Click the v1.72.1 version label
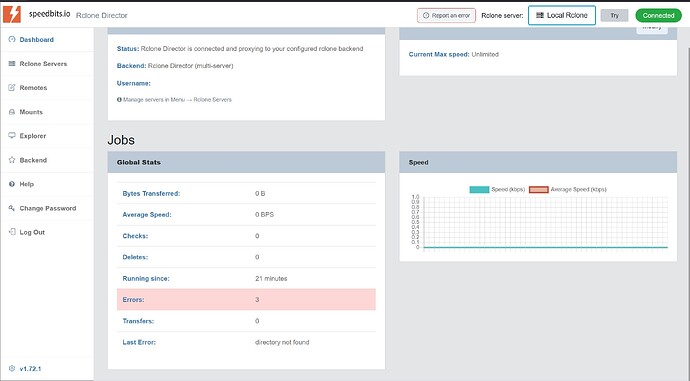 coord(30,369)
